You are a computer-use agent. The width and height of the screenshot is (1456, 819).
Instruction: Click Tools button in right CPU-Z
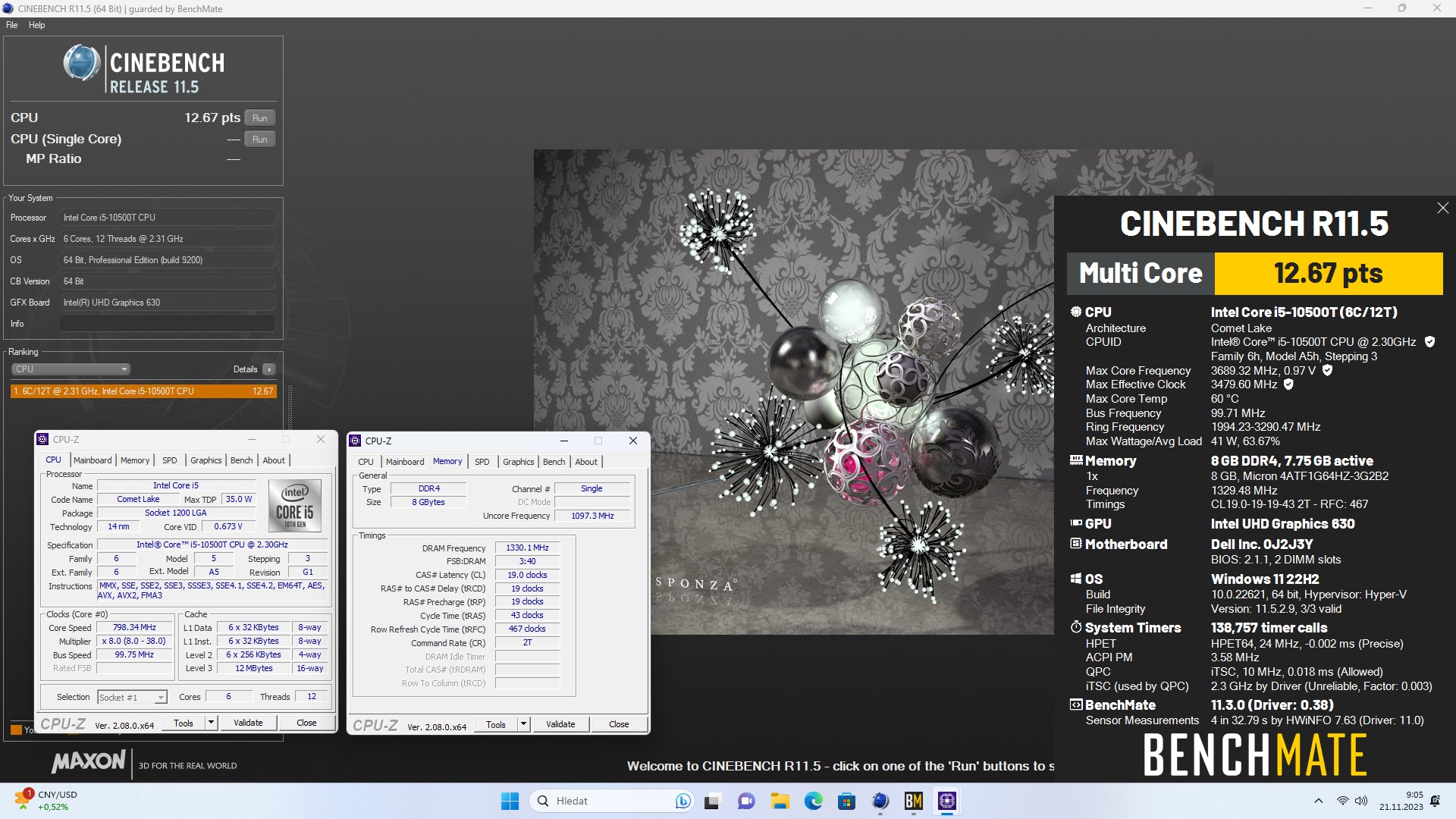496,724
